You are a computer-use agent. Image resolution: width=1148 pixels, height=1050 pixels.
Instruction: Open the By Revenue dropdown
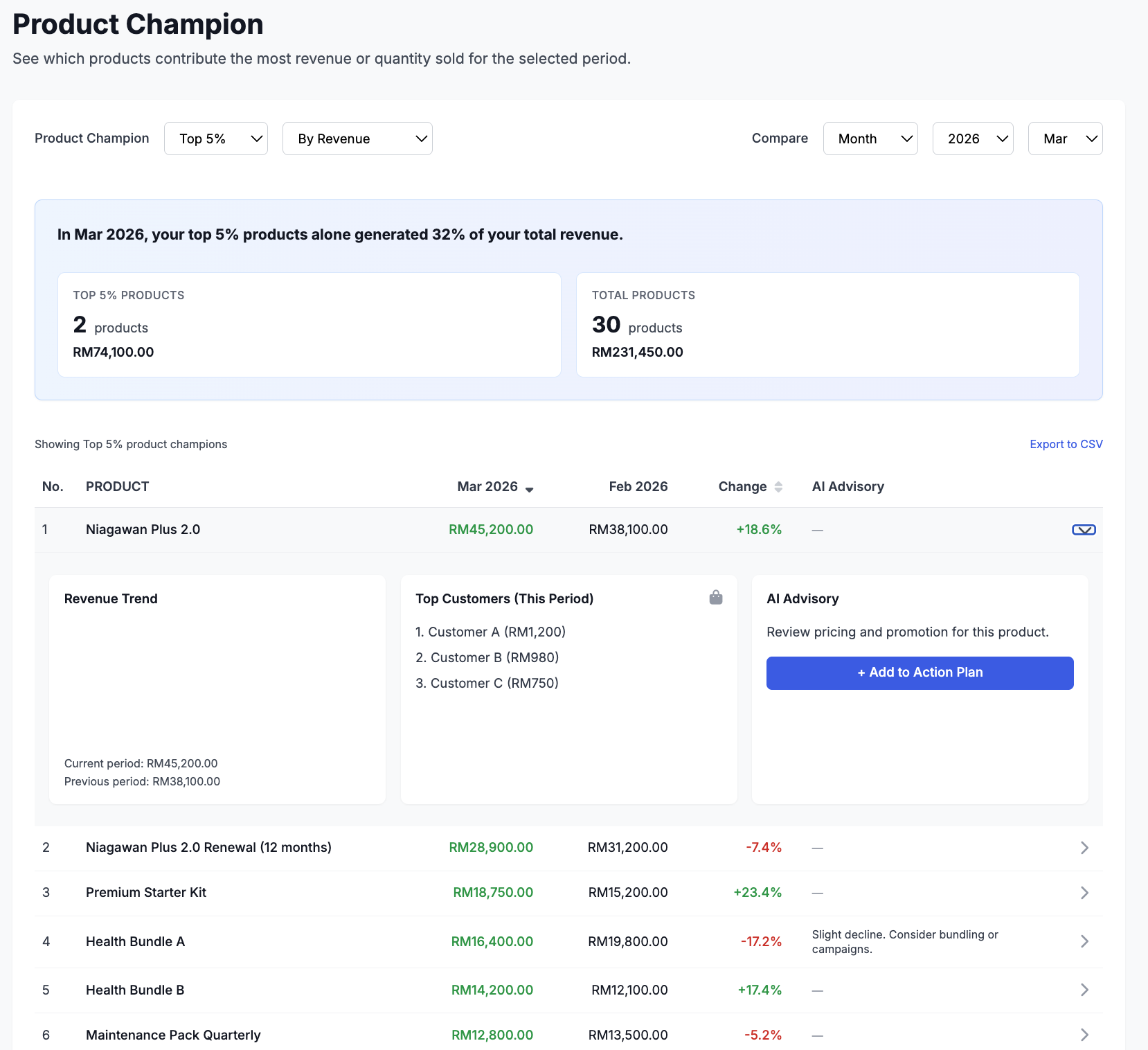click(357, 139)
